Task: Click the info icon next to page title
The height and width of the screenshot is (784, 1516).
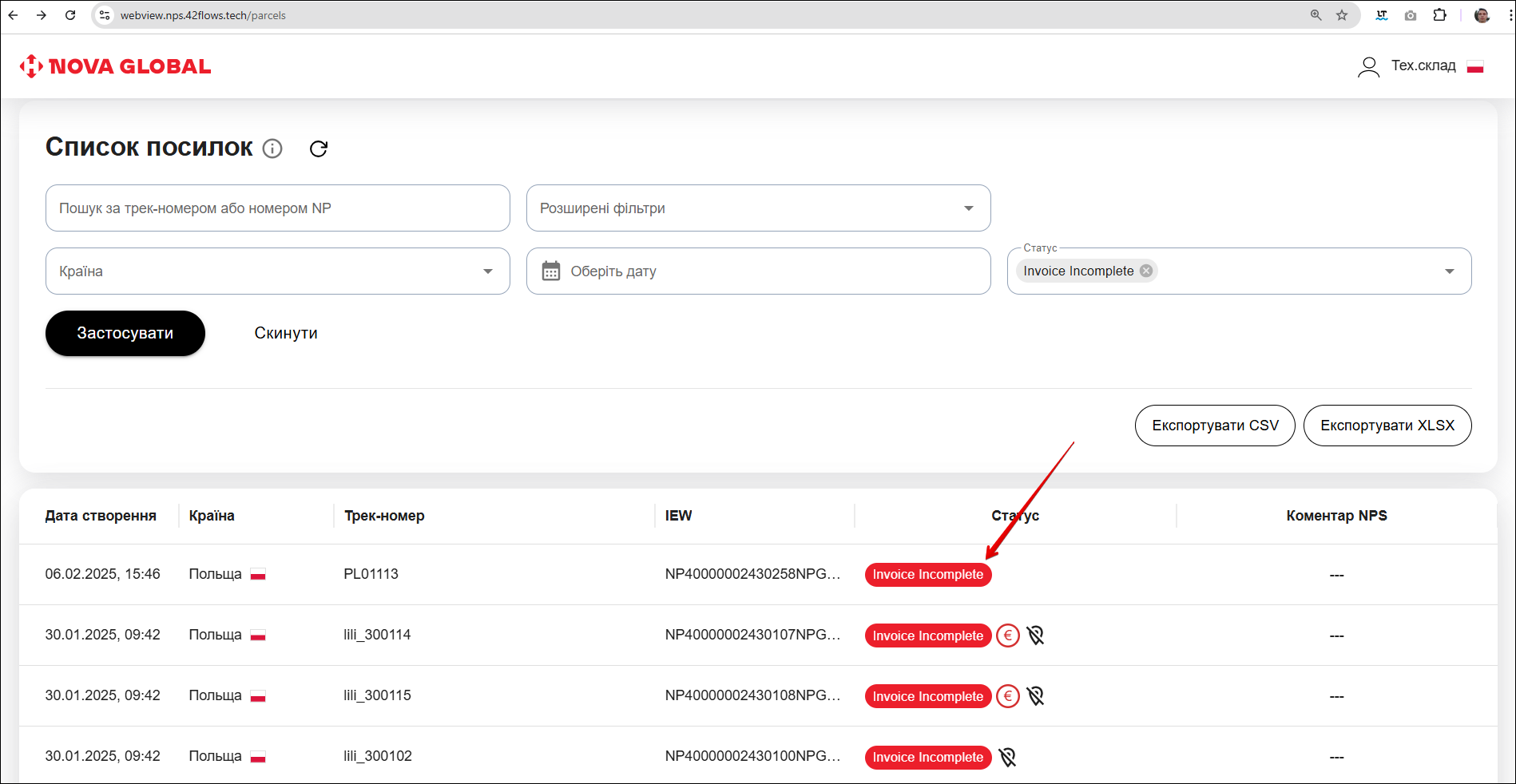Action: (272, 148)
